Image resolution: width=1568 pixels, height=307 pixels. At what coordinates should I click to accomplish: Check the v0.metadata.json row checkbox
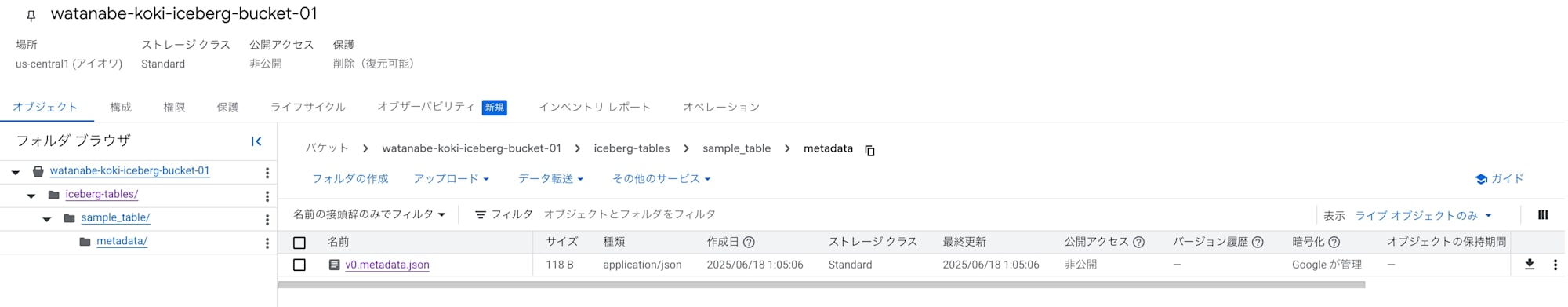point(299,265)
